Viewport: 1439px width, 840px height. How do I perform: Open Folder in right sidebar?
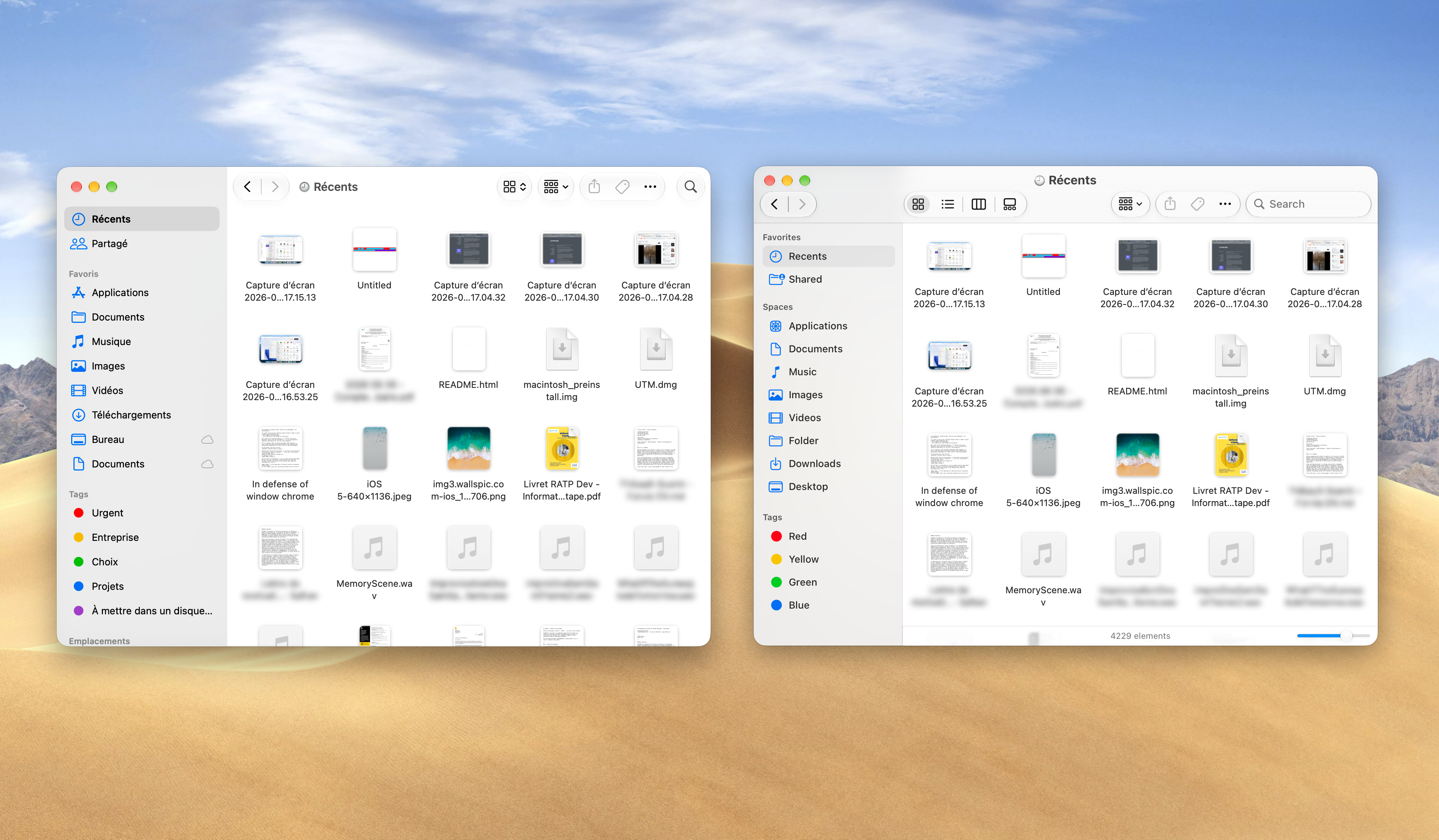click(x=829, y=441)
